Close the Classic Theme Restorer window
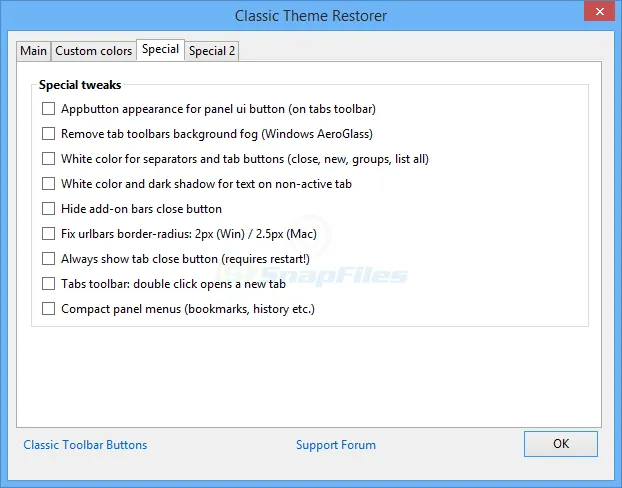Viewport: 622px width, 488px height. tap(600, 12)
